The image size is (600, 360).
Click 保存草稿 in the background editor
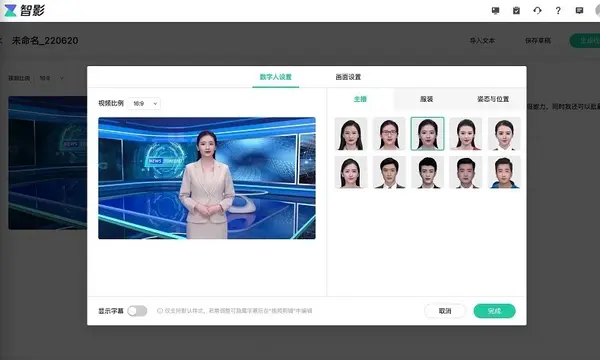click(538, 41)
